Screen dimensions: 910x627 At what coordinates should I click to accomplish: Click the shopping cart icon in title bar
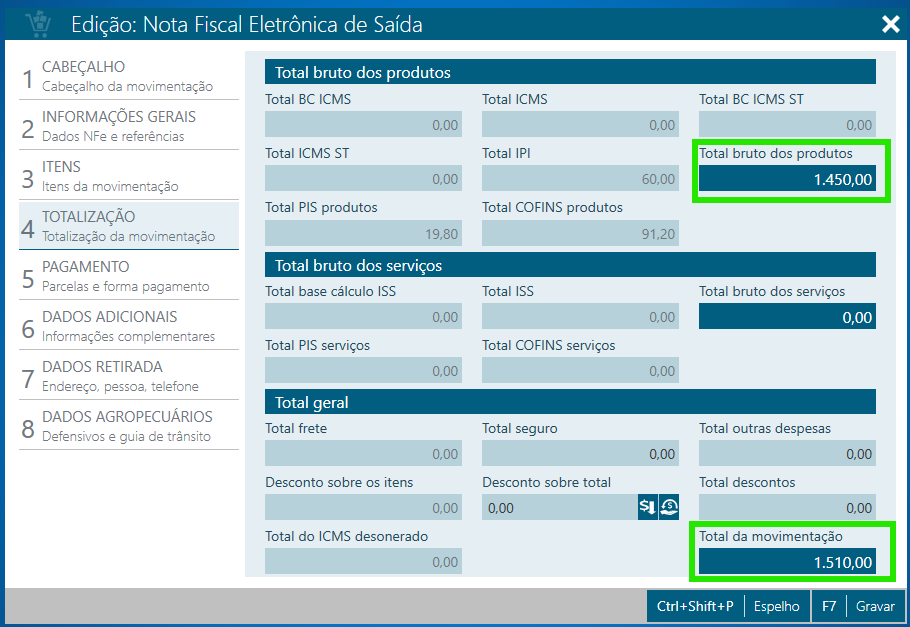[38, 23]
